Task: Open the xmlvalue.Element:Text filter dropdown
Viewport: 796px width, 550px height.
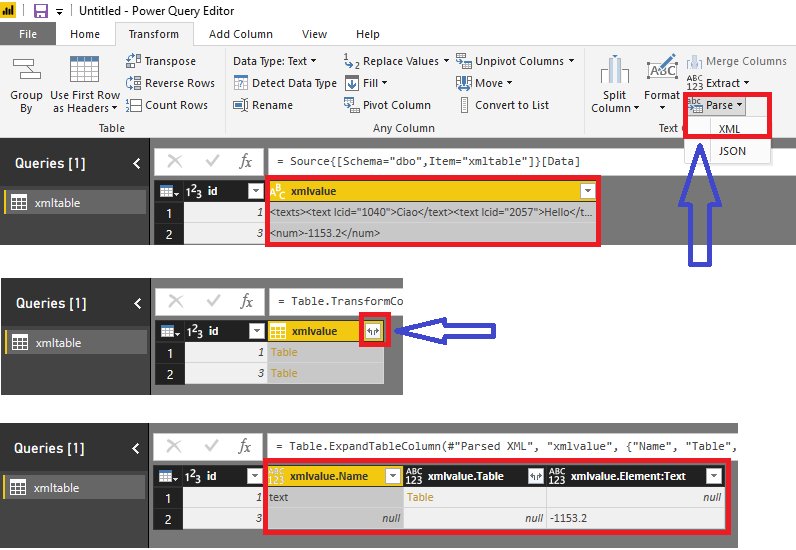Action: point(714,476)
